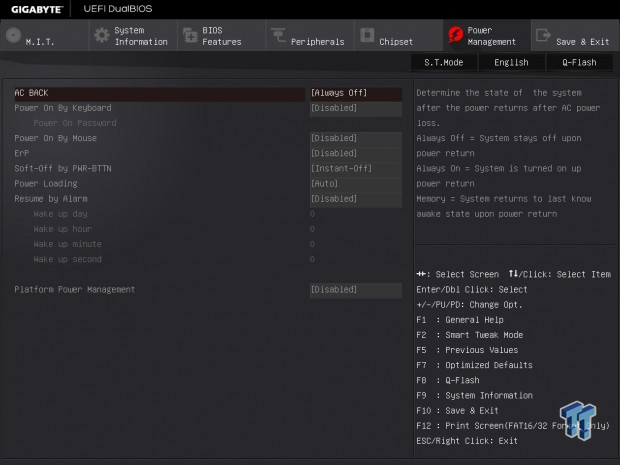
Task: Select the Power Loading label
Action: [46, 183]
